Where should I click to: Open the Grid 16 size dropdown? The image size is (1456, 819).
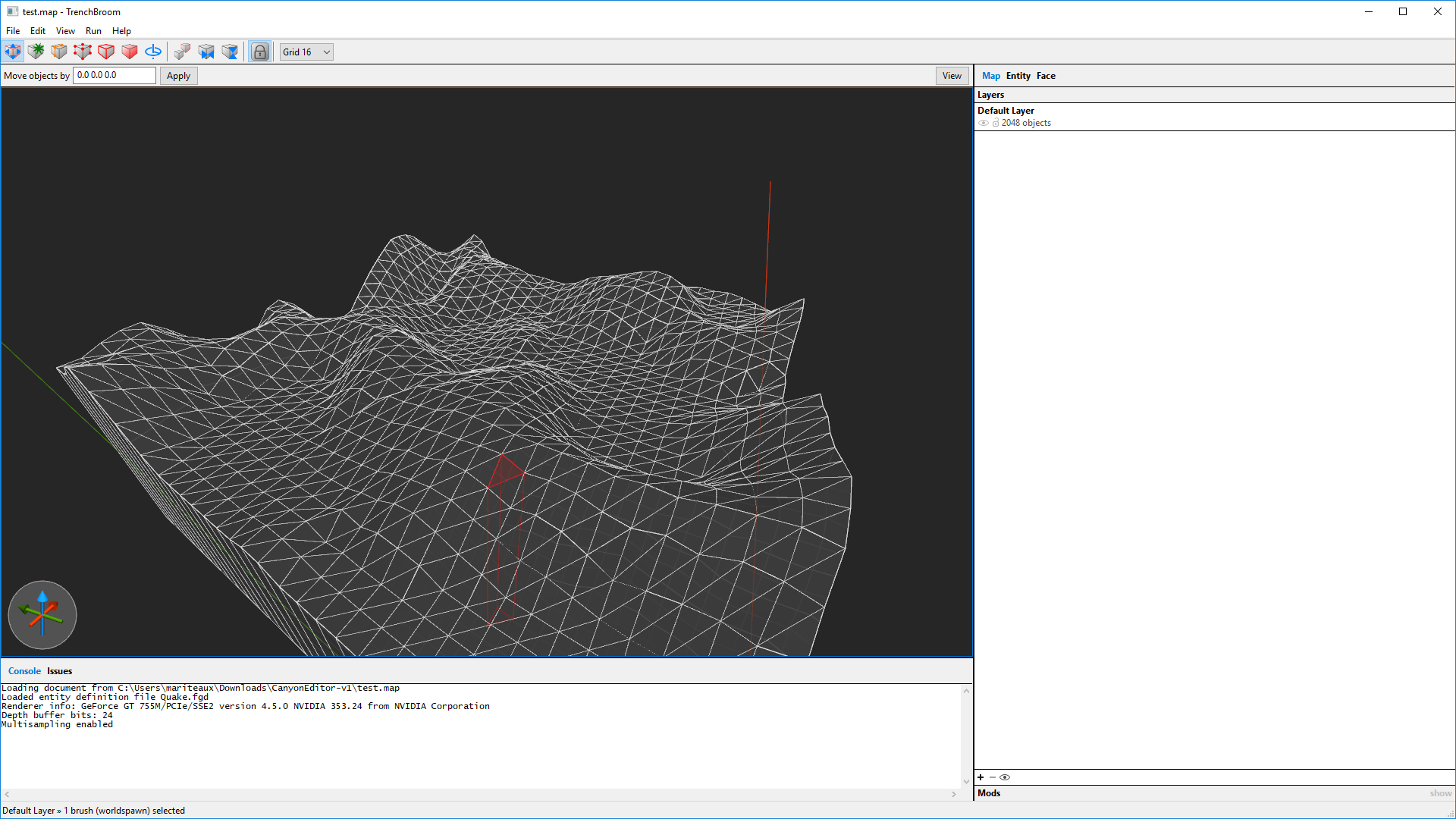point(306,52)
